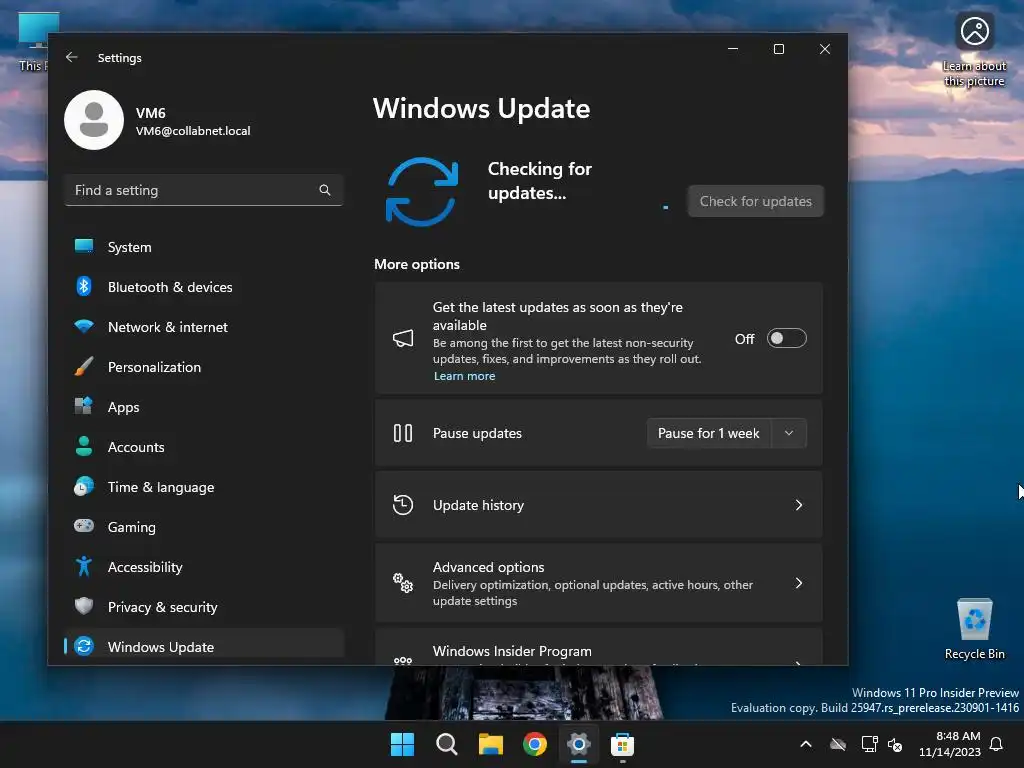
Task: Click the Update history clock icon
Action: pyautogui.click(x=403, y=505)
